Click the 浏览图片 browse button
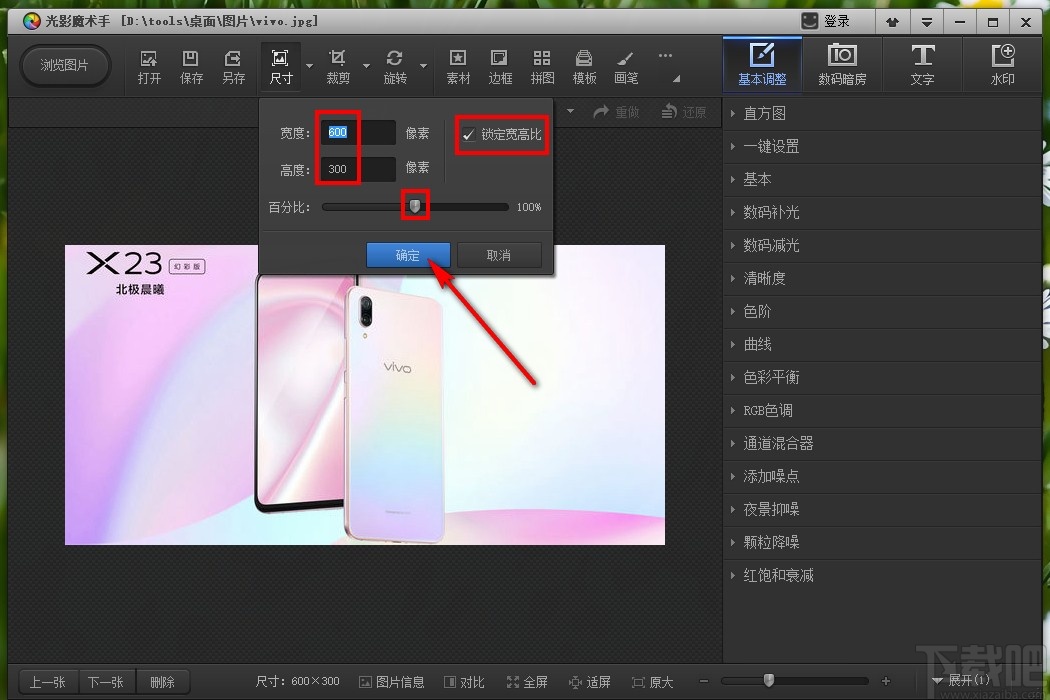The width and height of the screenshot is (1050, 700). coord(64,65)
